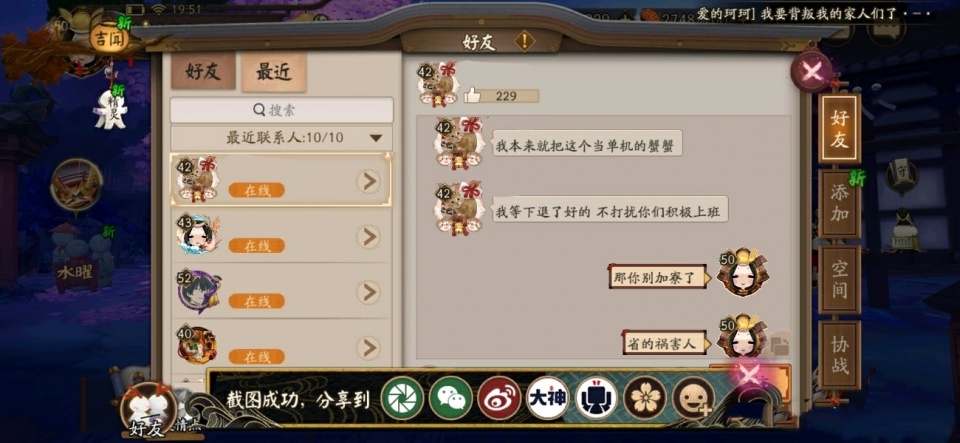
Task: Open chat arrow for level 43 contact
Action: [x=368, y=237]
